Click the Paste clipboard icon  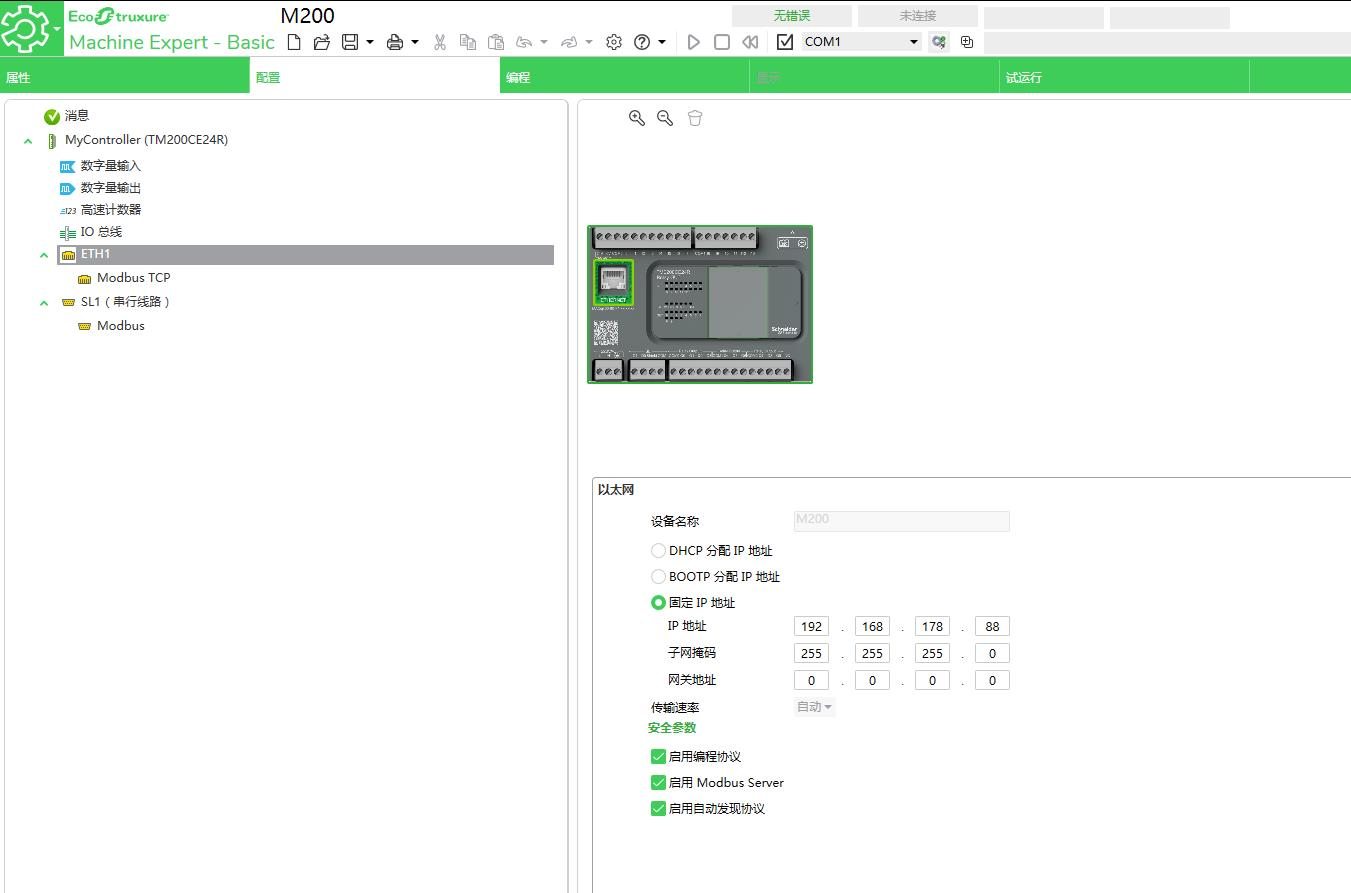[496, 42]
